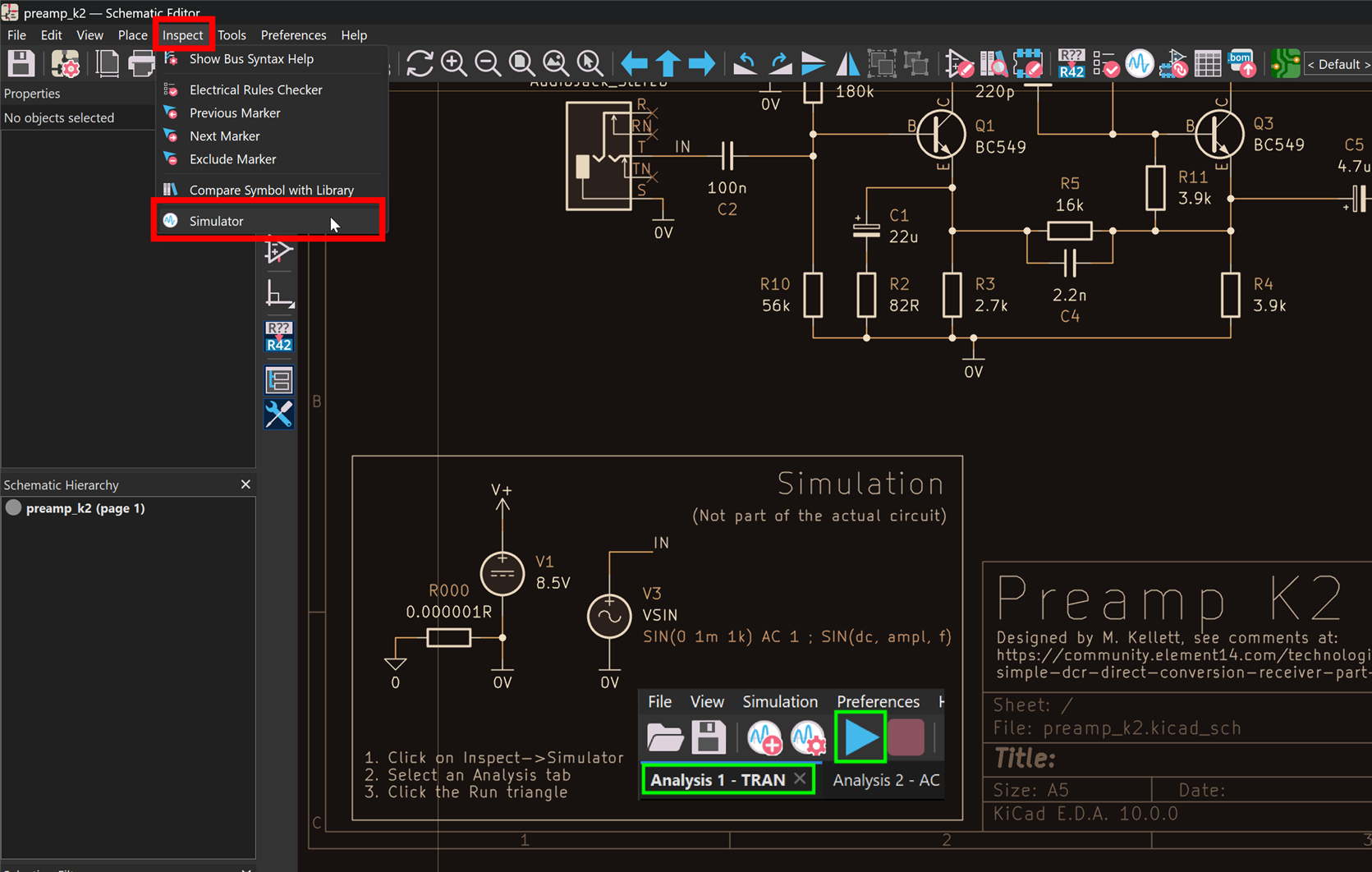Rotate selection counterclockwise
Image resolution: width=1372 pixels, height=872 pixels.
point(745,63)
